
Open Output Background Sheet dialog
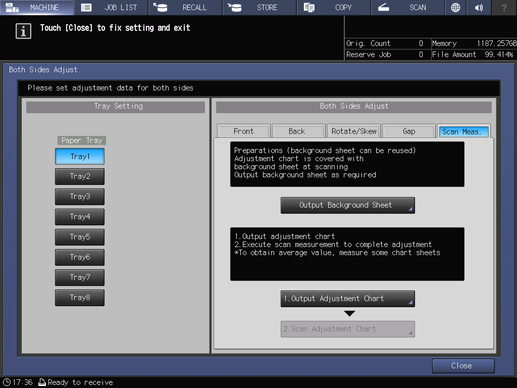pos(348,205)
